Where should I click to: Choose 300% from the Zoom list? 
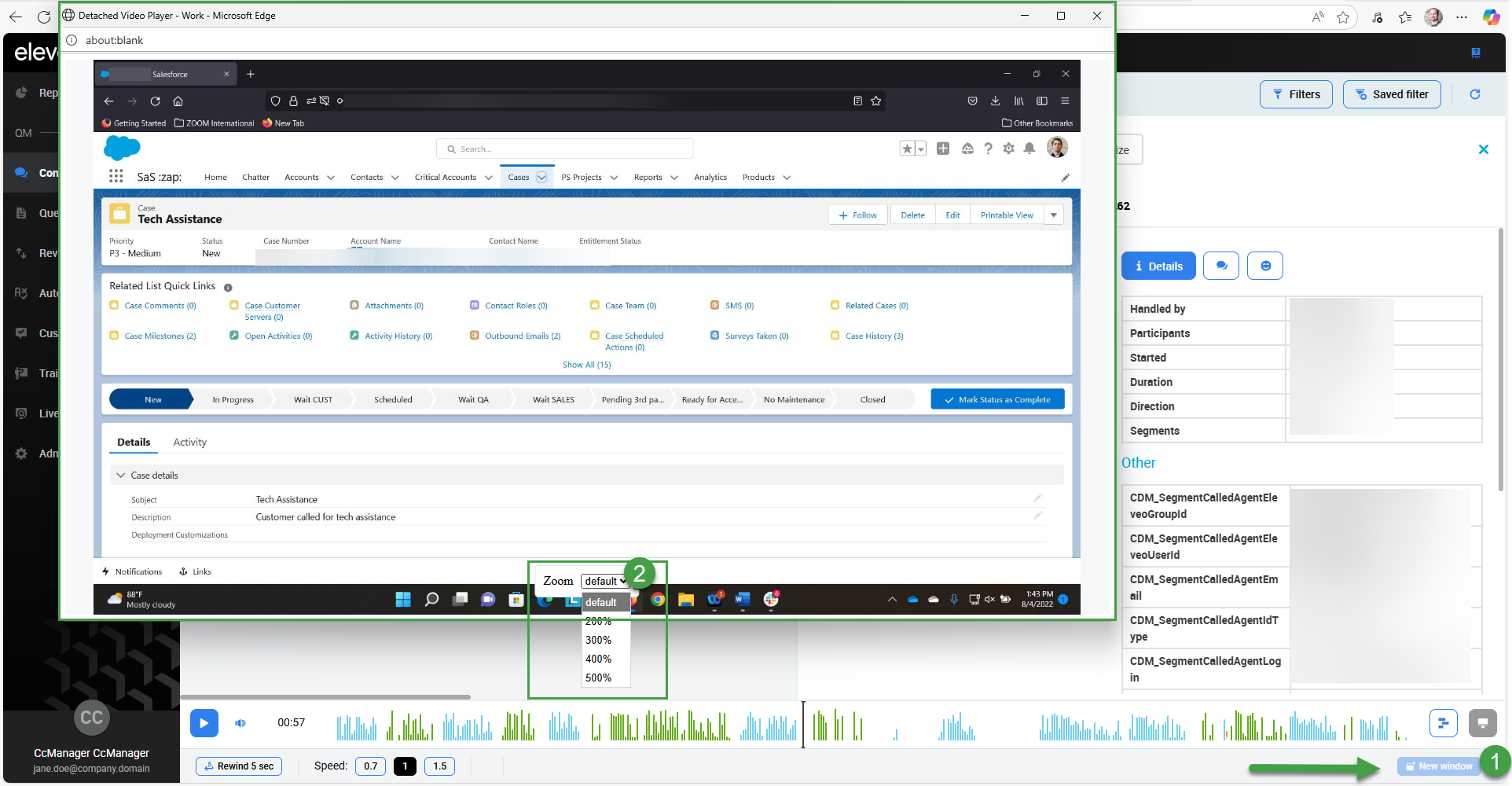click(598, 640)
